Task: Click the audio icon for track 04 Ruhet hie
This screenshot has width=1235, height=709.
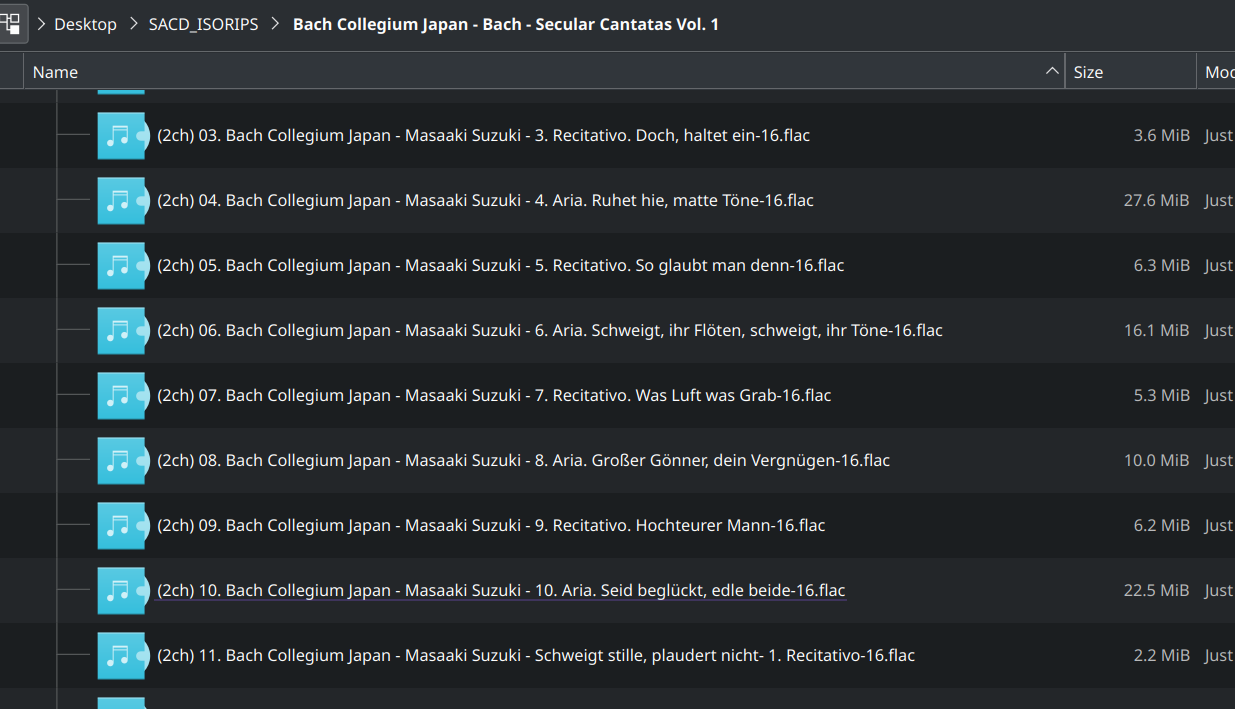Action: click(x=121, y=200)
